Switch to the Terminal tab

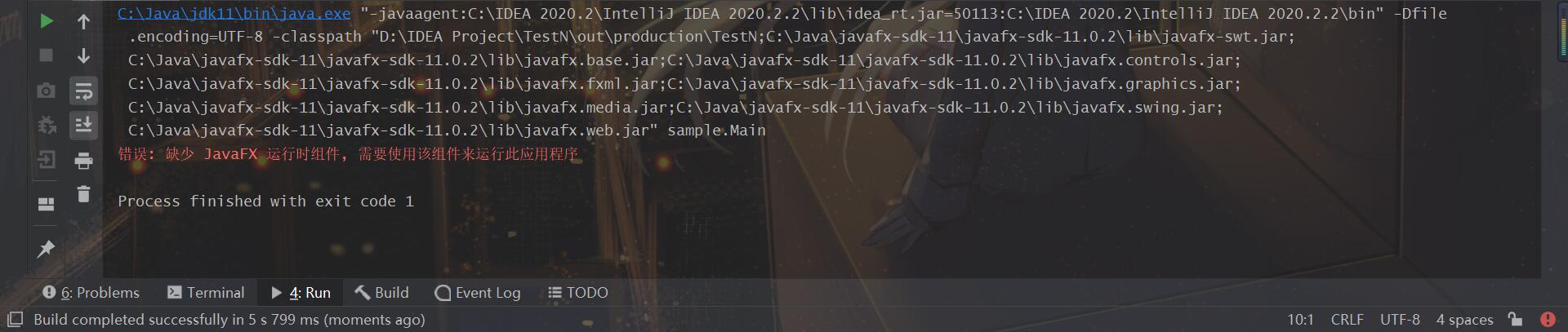click(206, 293)
